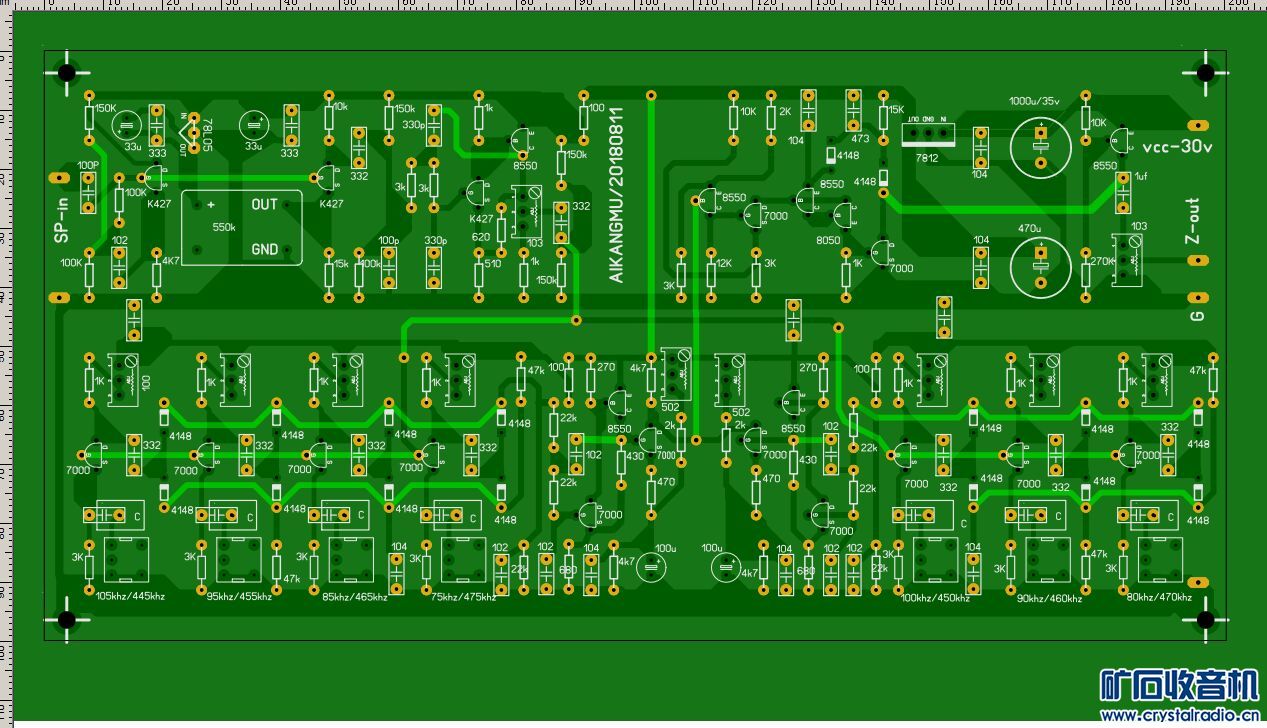Screen dimensions: 1267x728
Task: Select the 1uf capacitor label
Action: (x=1141, y=176)
